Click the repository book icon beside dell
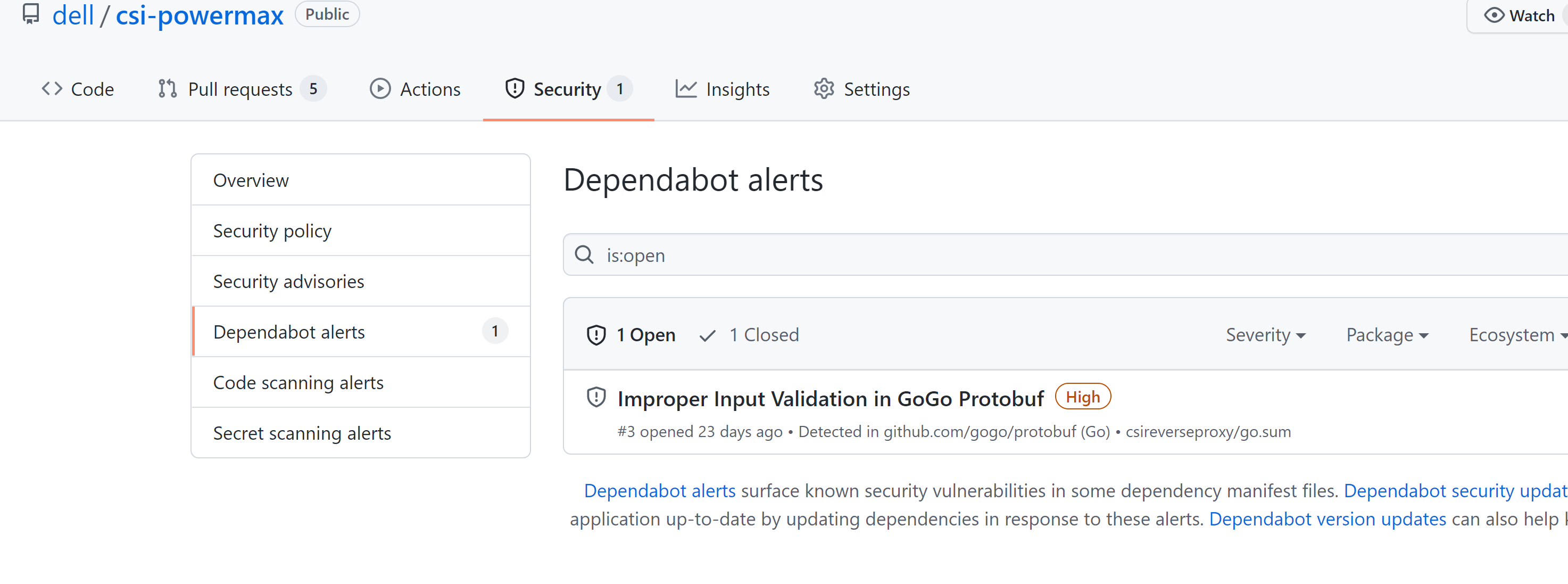The width and height of the screenshot is (1568, 584). click(x=30, y=14)
